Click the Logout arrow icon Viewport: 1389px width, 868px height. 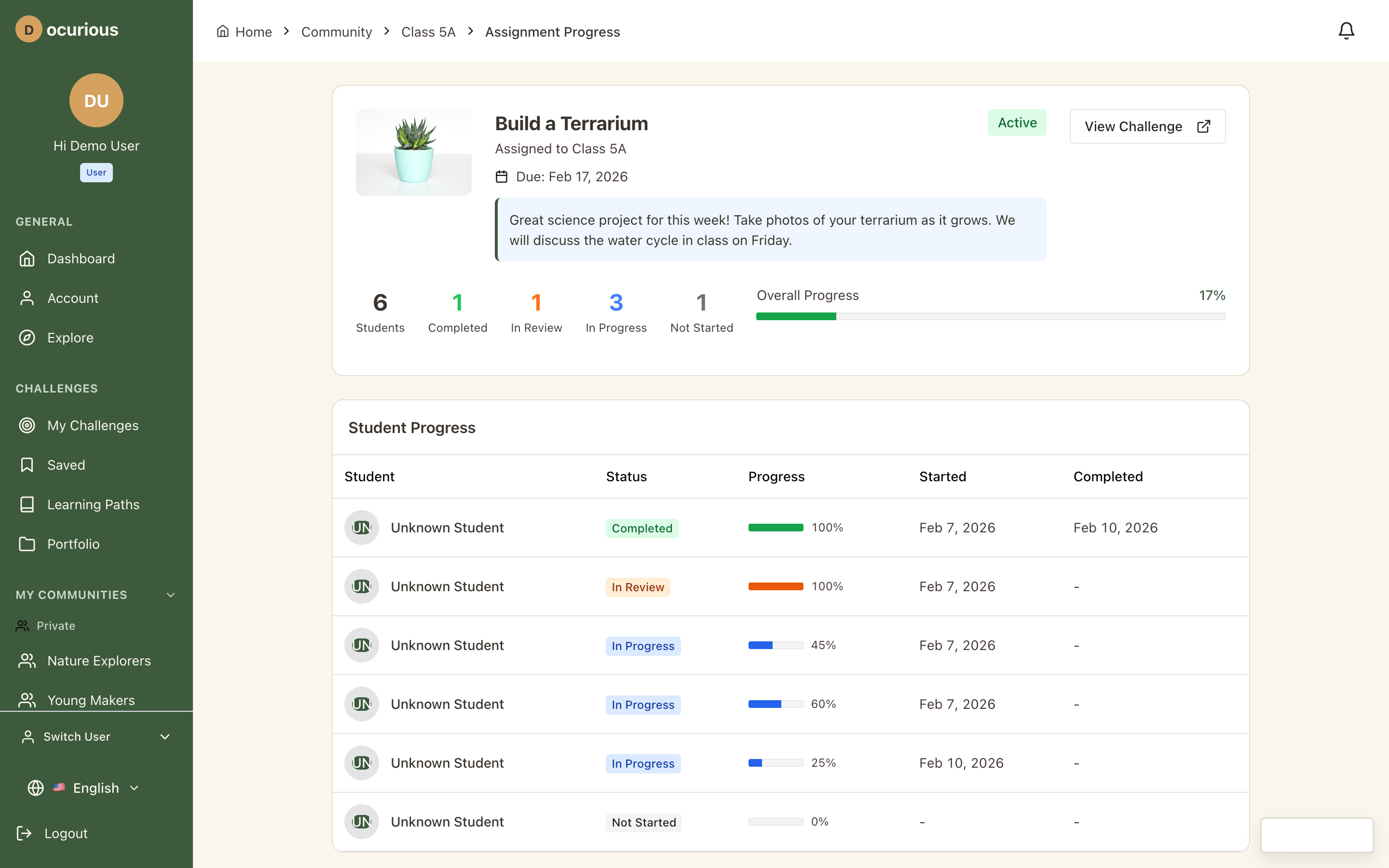pyautogui.click(x=24, y=833)
